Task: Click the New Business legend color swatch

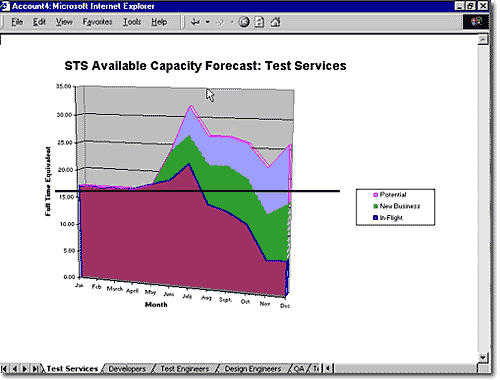Action: (375, 206)
